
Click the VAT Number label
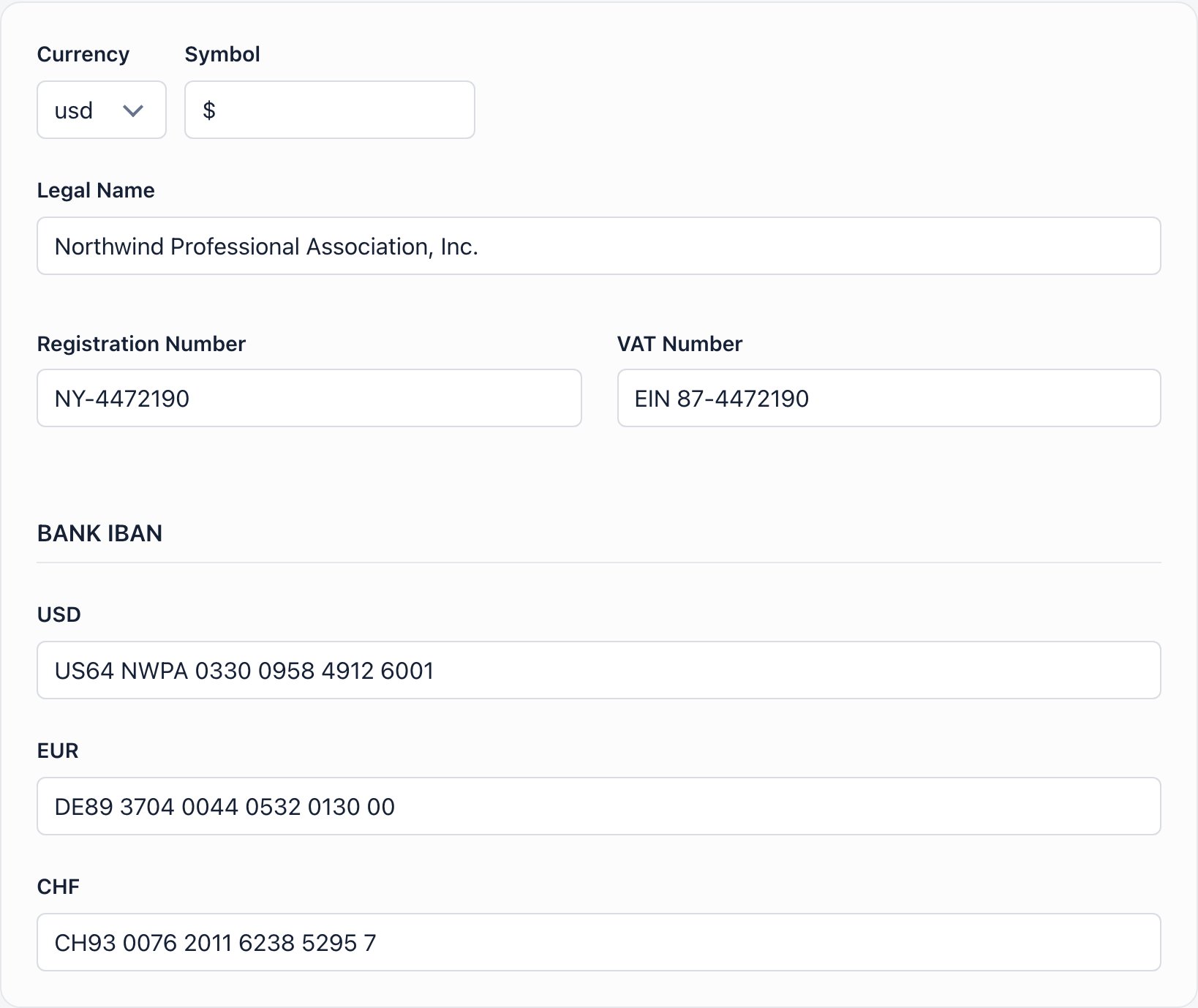[x=679, y=344]
